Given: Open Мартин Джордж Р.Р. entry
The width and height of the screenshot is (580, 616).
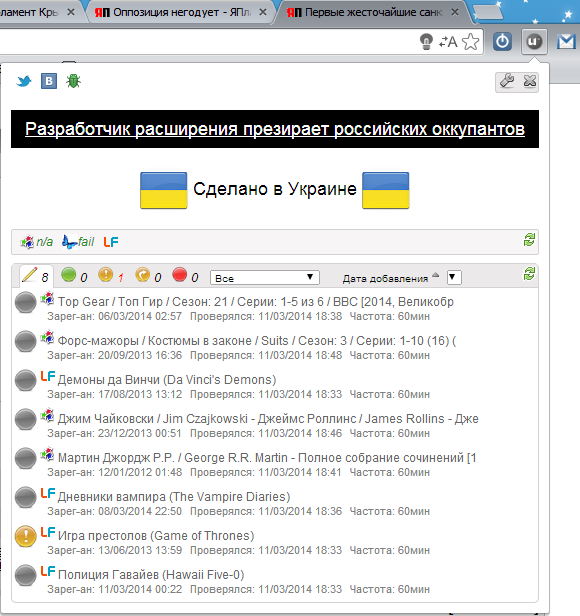Looking at the screenshot, I should click(267, 458).
